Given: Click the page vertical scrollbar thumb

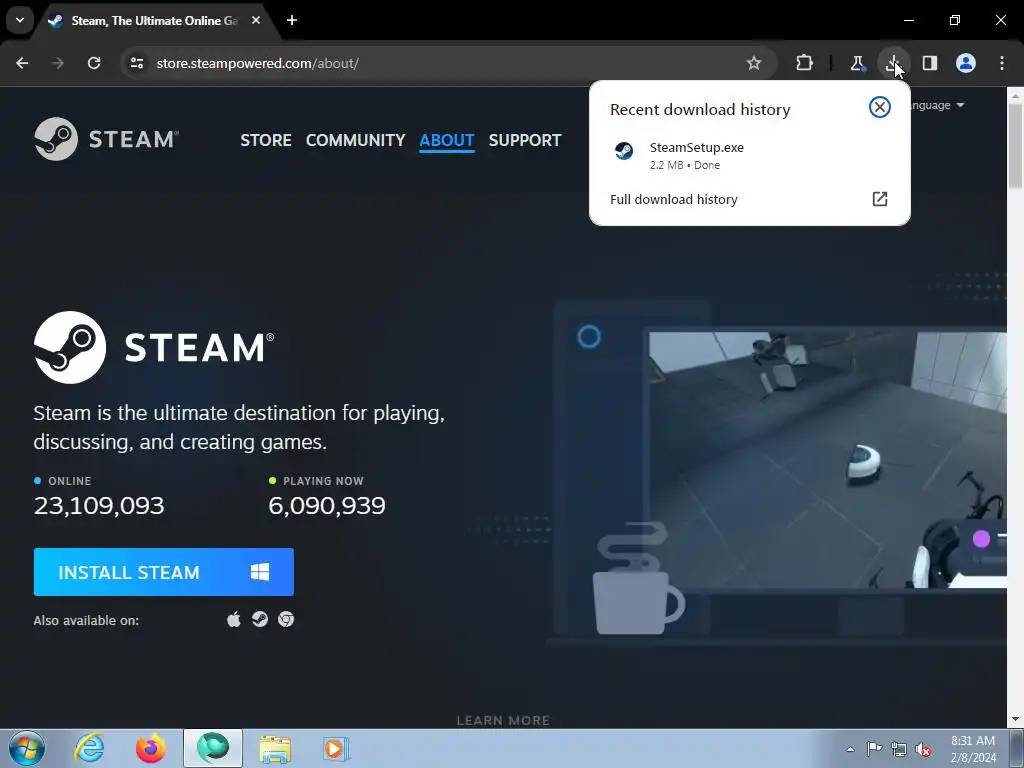Looking at the screenshot, I should [1015, 146].
